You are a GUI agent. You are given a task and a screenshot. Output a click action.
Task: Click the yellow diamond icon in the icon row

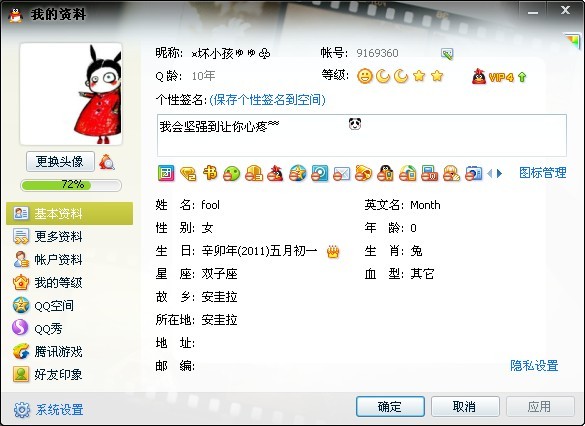[188, 173]
